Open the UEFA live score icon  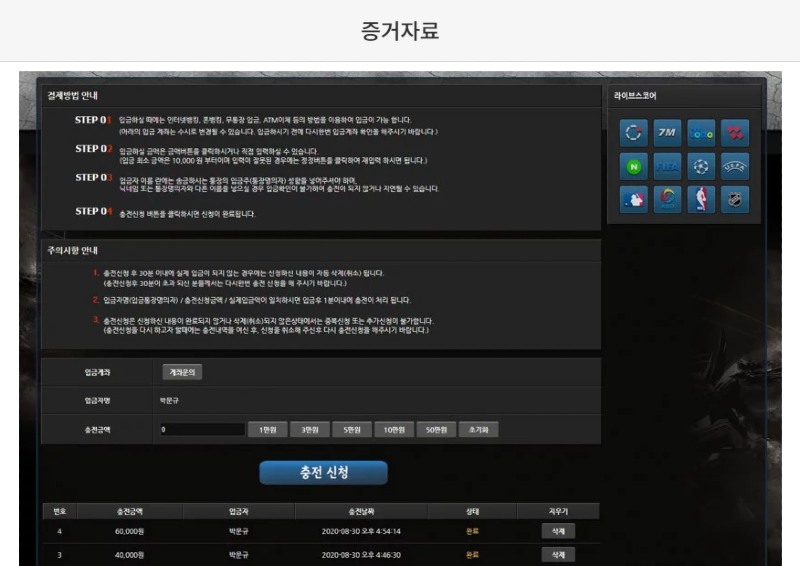tap(735, 166)
